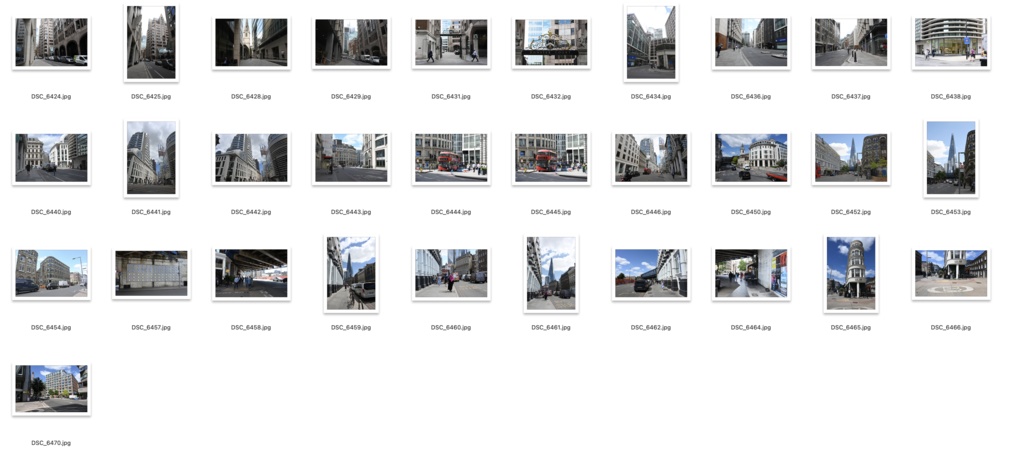This screenshot has width=1024, height=475.
Task: Click the file name DSC_6470.jpg
Action: [51, 443]
